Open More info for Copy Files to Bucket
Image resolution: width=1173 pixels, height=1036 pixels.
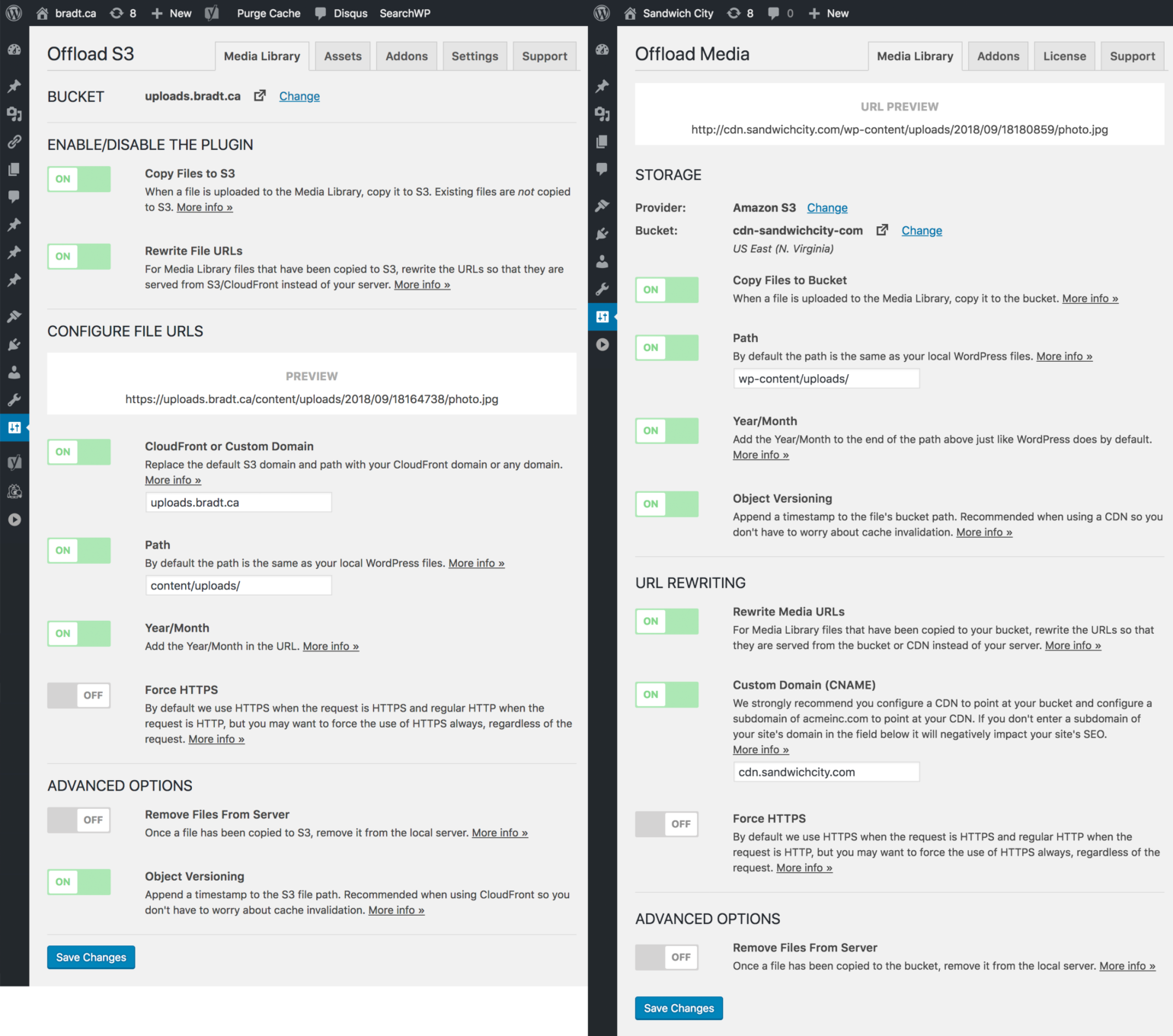[1090, 299]
